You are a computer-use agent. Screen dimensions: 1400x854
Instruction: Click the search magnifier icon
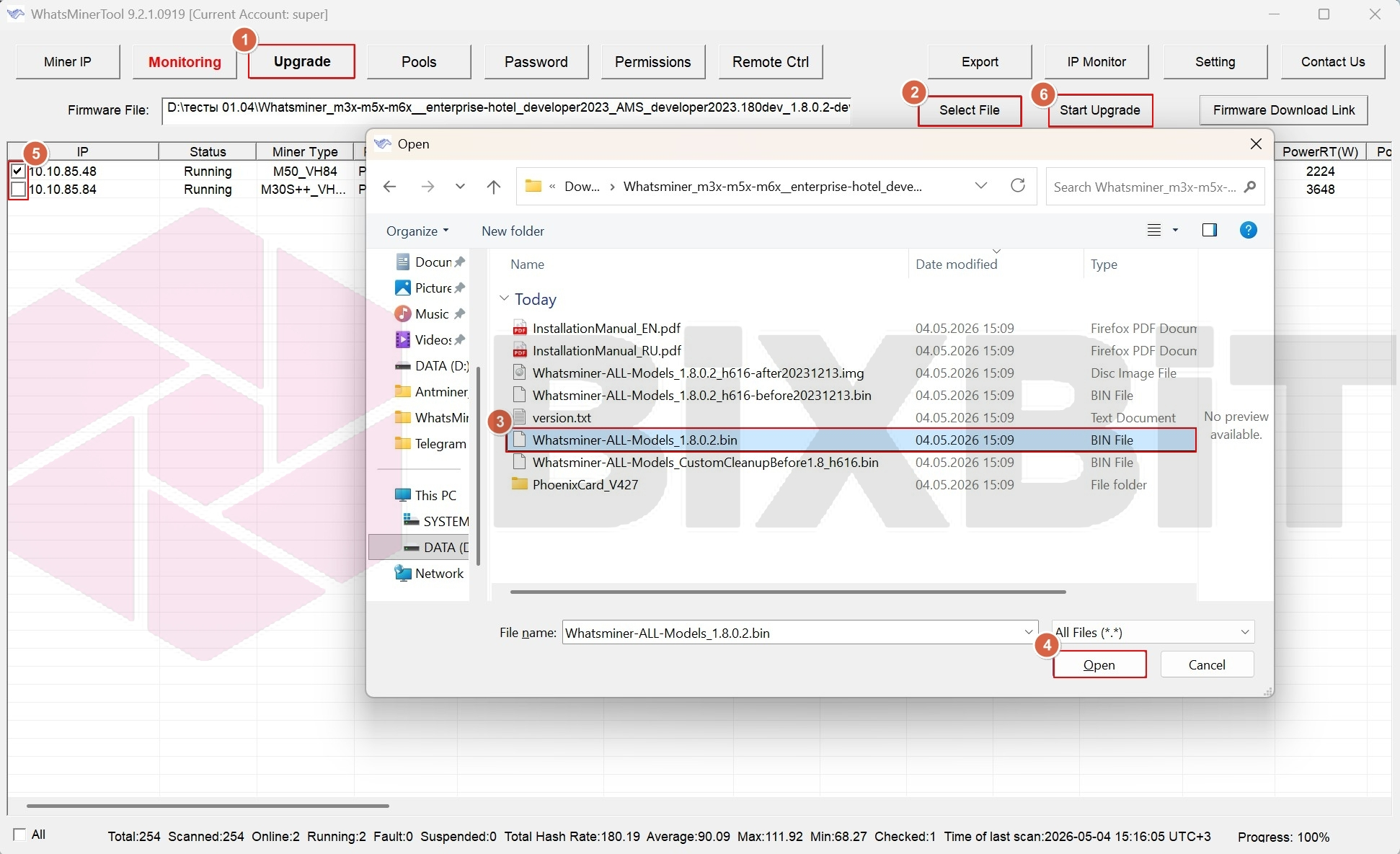[1250, 187]
